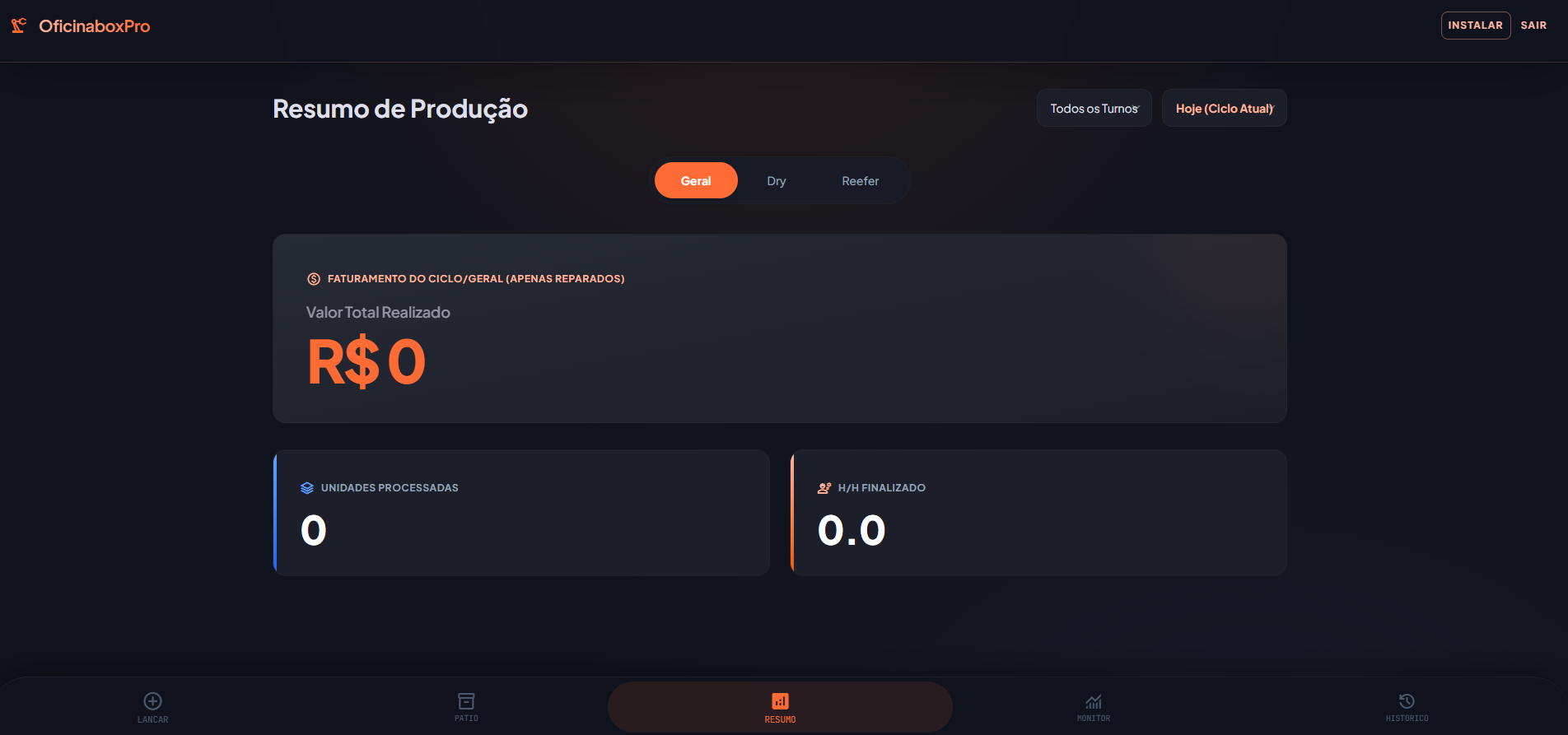Image resolution: width=1568 pixels, height=735 pixels.
Task: Switch to the Dry filter
Action: click(x=776, y=180)
